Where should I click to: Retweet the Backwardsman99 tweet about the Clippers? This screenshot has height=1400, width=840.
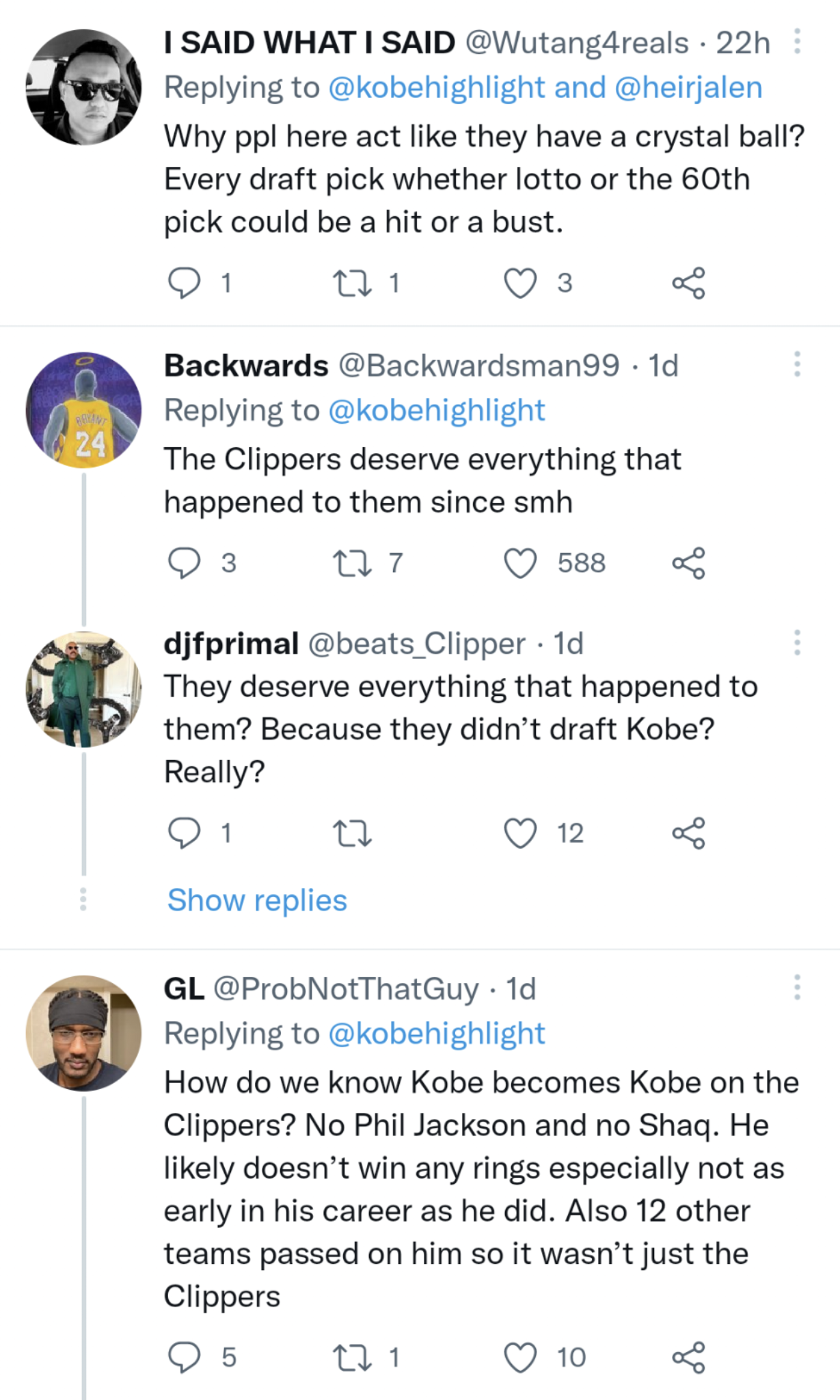click(351, 563)
